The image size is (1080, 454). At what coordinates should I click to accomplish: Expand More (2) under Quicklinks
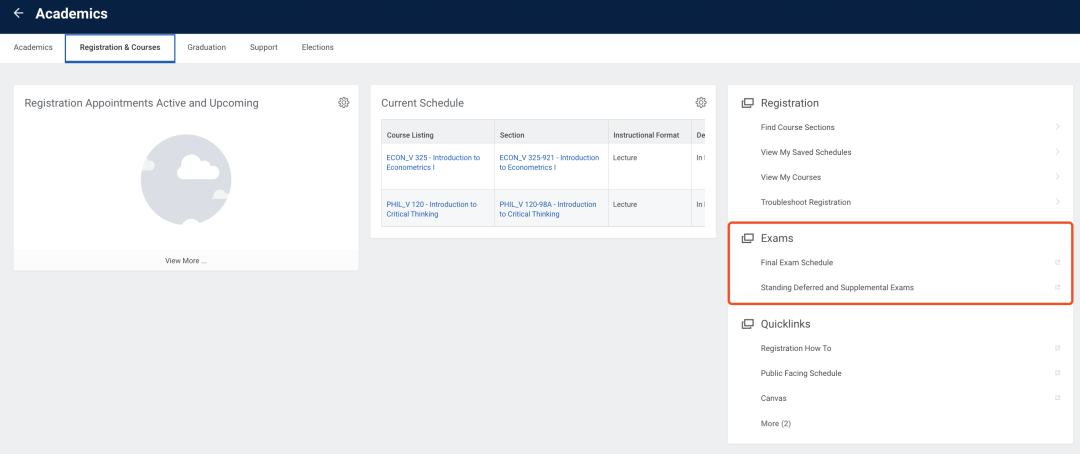coord(775,424)
